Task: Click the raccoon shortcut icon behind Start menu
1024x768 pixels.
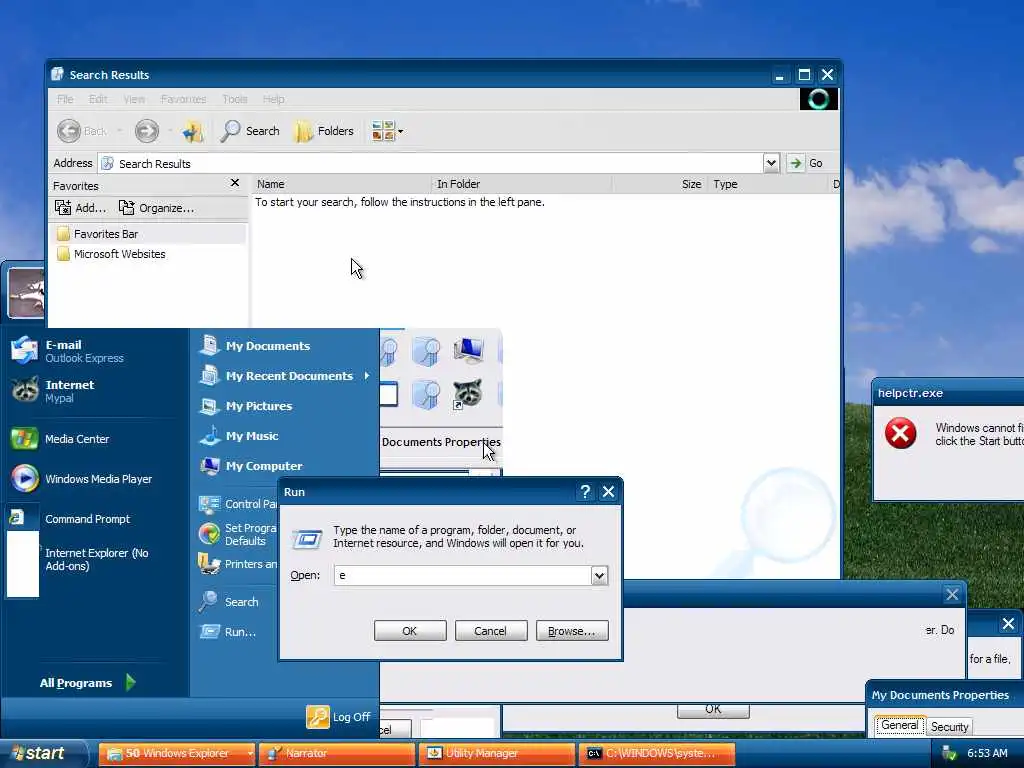Action: 467,394
